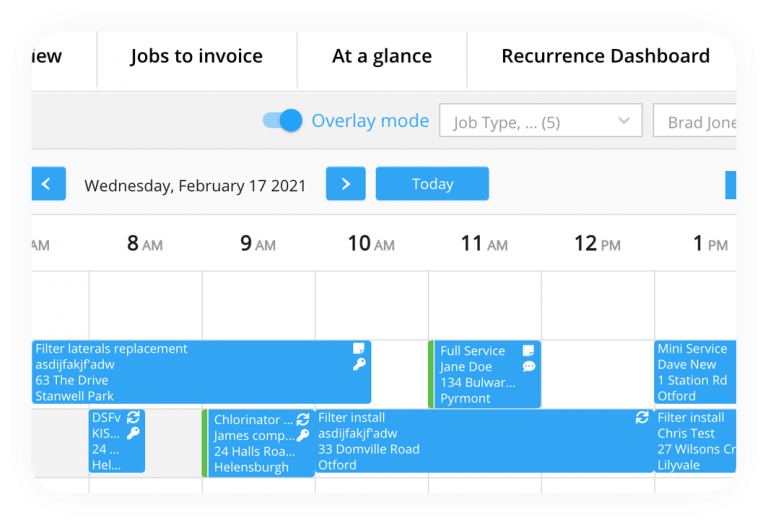Viewport: 768px width, 525px height.
Task: Go to previous day arrow
Action: pyautogui.click(x=47, y=184)
